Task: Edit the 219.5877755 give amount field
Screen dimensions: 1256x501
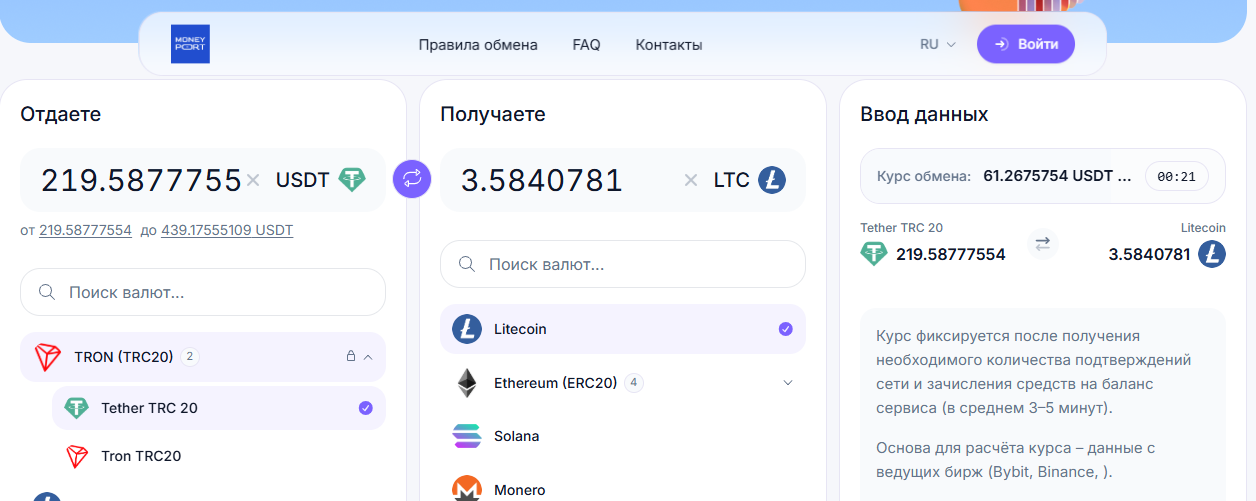Action: point(141,180)
